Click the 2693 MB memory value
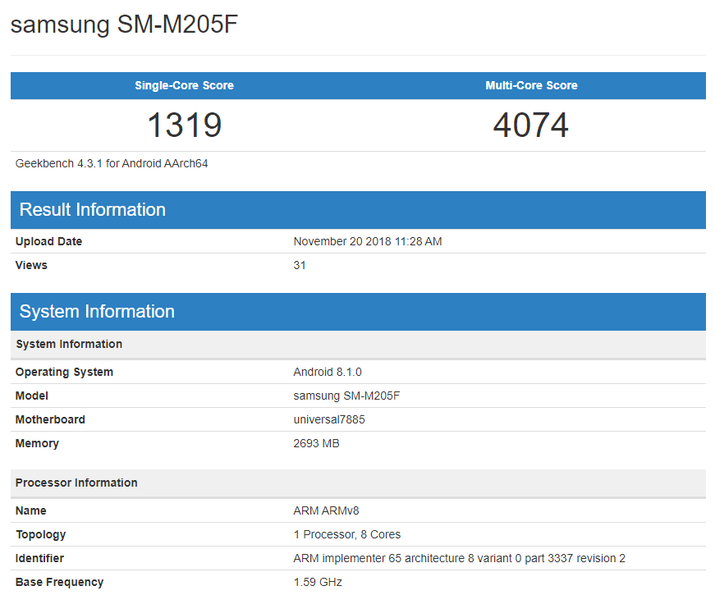 (316, 444)
